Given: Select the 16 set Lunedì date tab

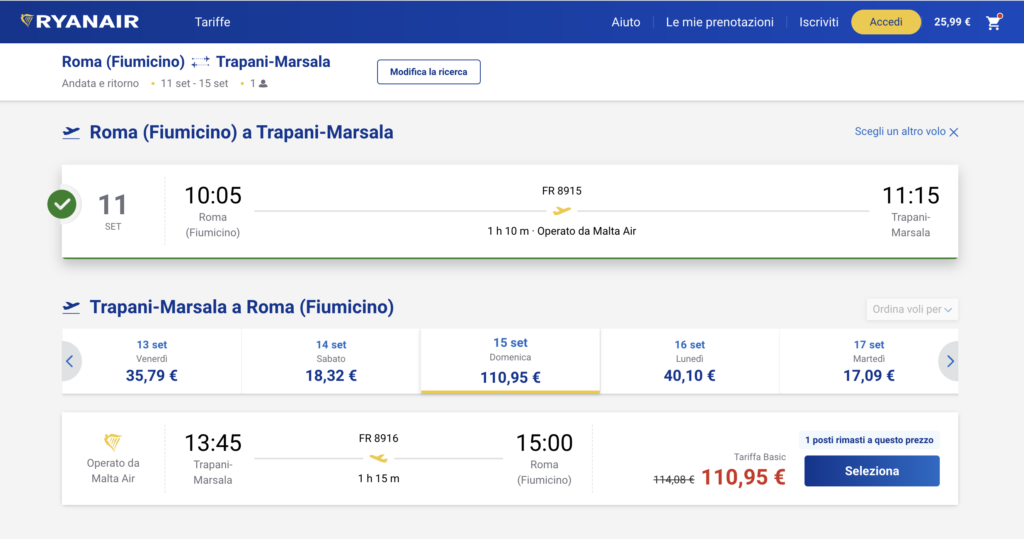Looking at the screenshot, I should click(x=690, y=361).
